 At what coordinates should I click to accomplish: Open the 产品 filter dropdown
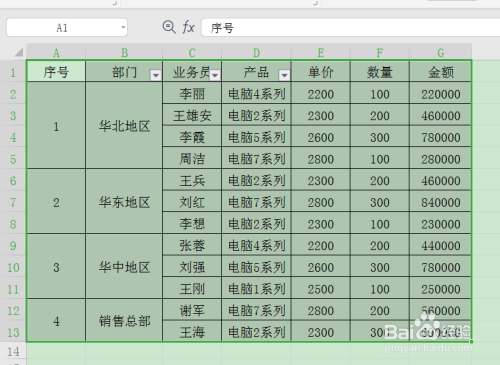coord(284,75)
